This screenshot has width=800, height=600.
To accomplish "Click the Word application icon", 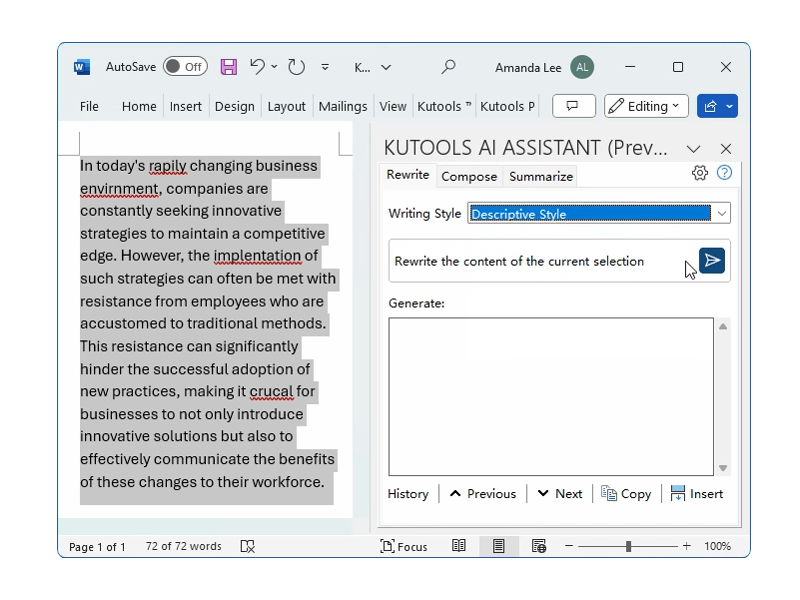I will click(82, 67).
